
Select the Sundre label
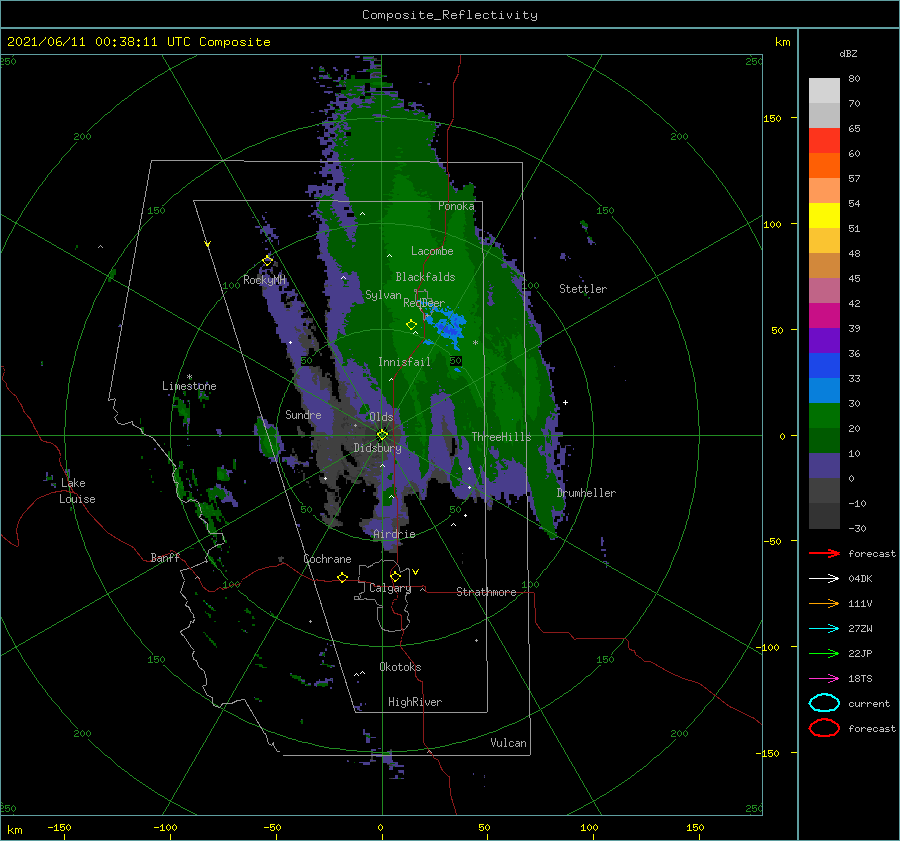pos(303,414)
